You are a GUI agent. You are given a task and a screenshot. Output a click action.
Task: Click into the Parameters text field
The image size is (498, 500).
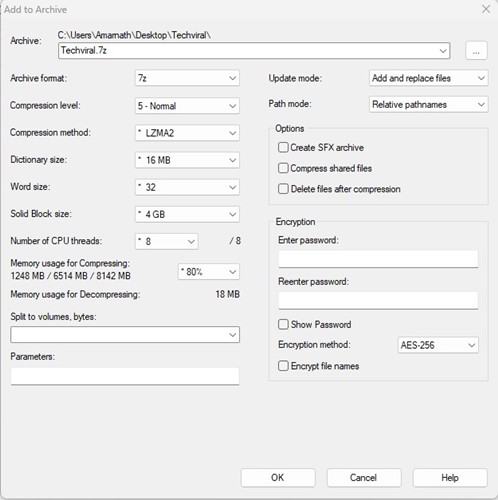125,376
